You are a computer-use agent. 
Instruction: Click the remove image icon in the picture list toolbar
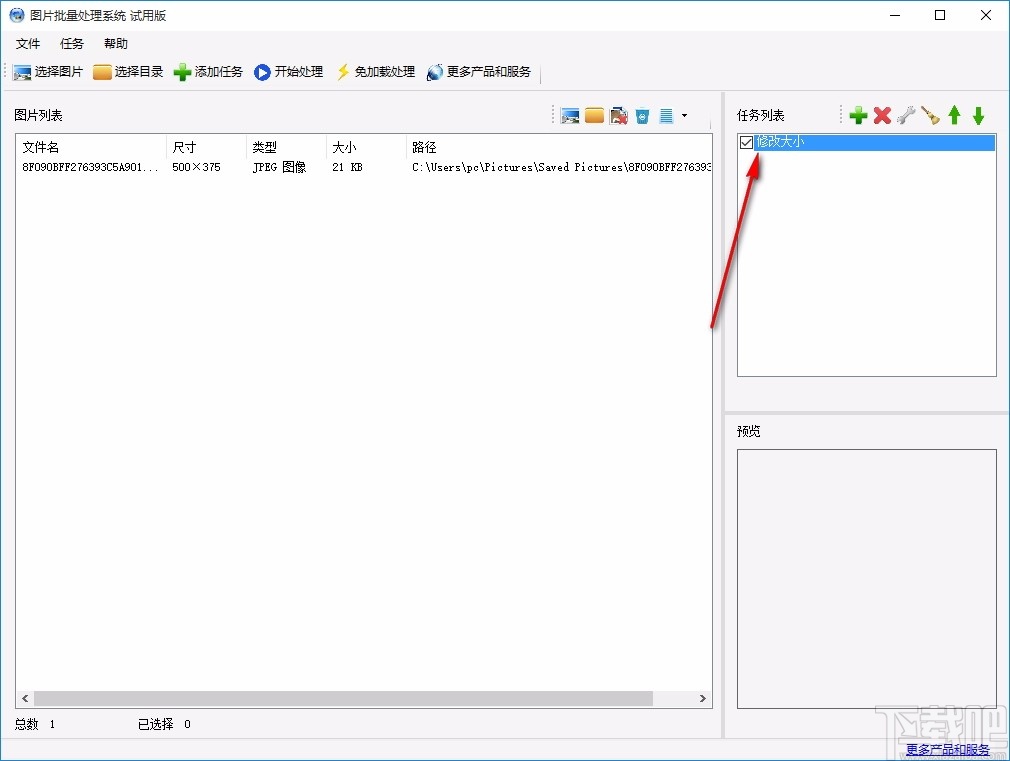pyautogui.click(x=618, y=115)
